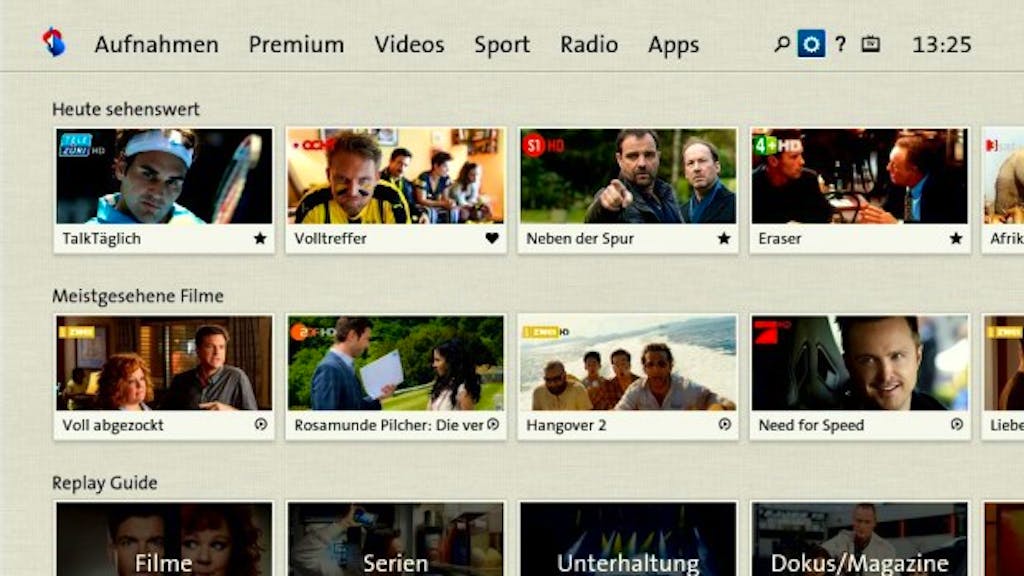Image resolution: width=1024 pixels, height=576 pixels.
Task: Toggle the star on Neben der Spur
Action: tap(722, 238)
